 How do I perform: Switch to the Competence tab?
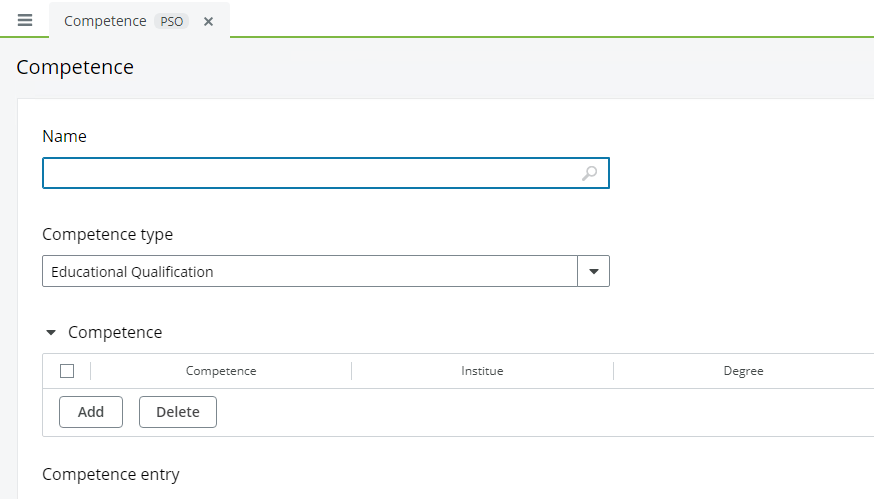[105, 21]
